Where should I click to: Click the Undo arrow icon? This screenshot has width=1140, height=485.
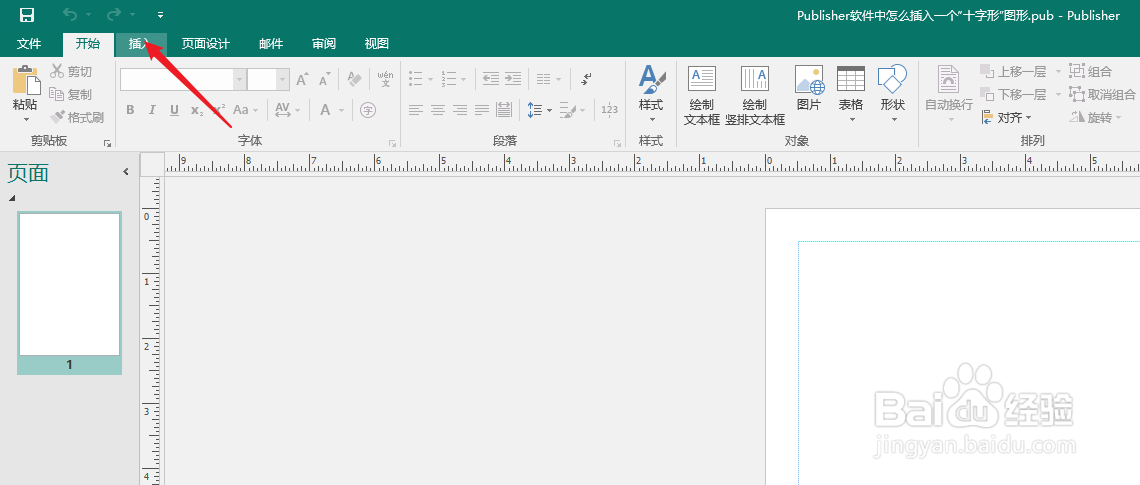(70, 15)
